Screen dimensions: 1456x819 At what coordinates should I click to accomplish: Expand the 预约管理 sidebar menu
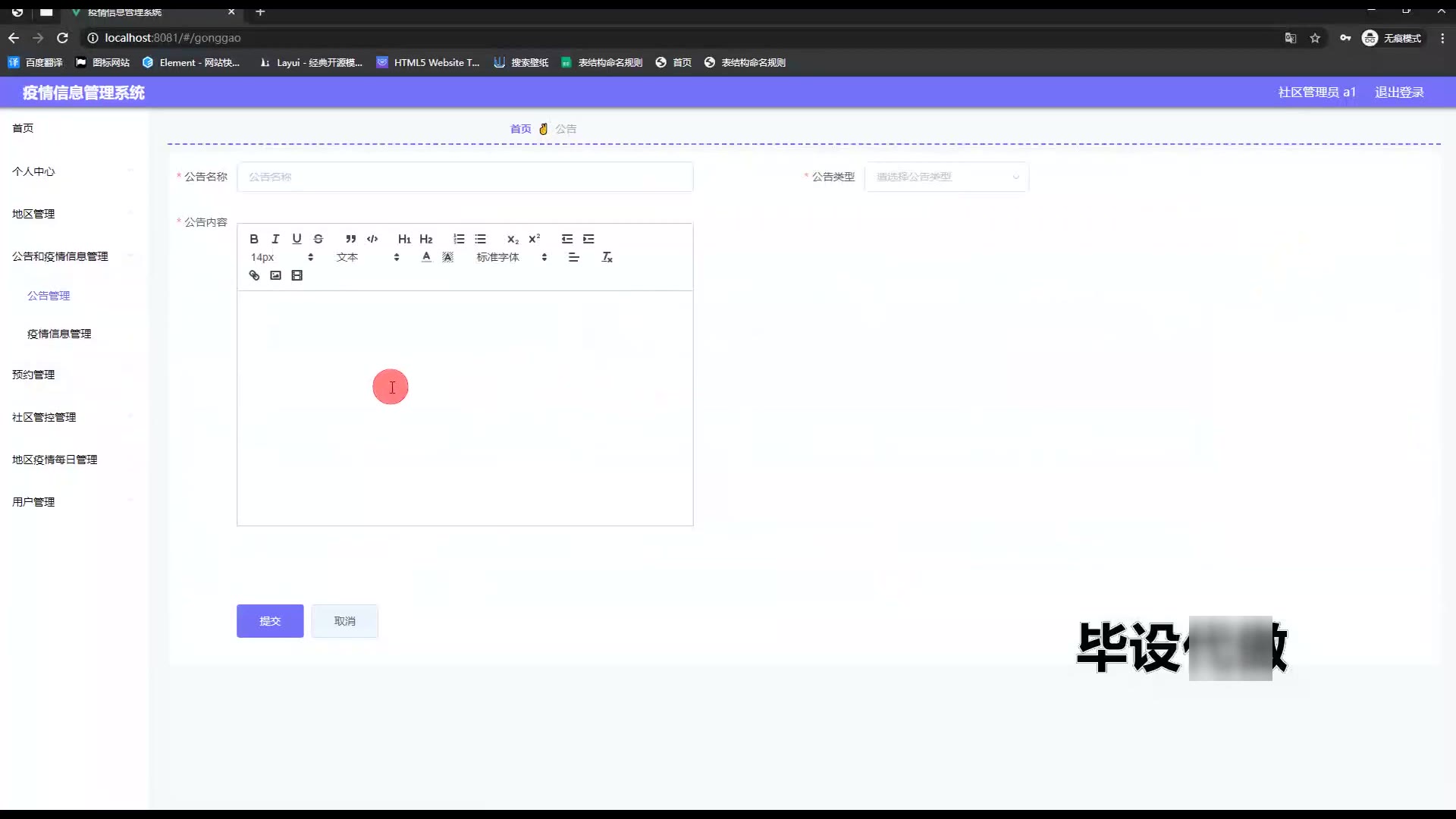tap(33, 375)
